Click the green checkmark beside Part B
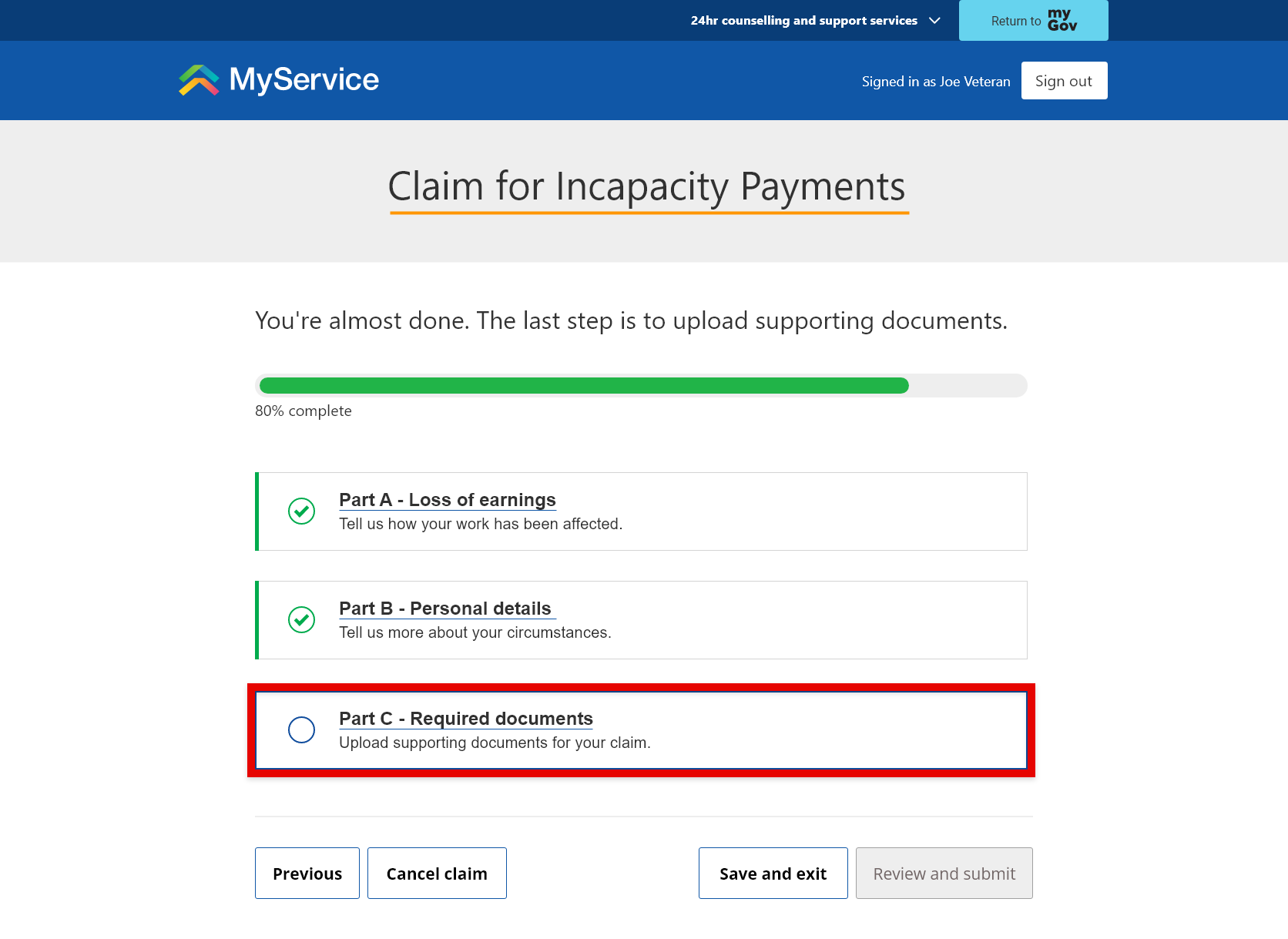 [x=301, y=619]
